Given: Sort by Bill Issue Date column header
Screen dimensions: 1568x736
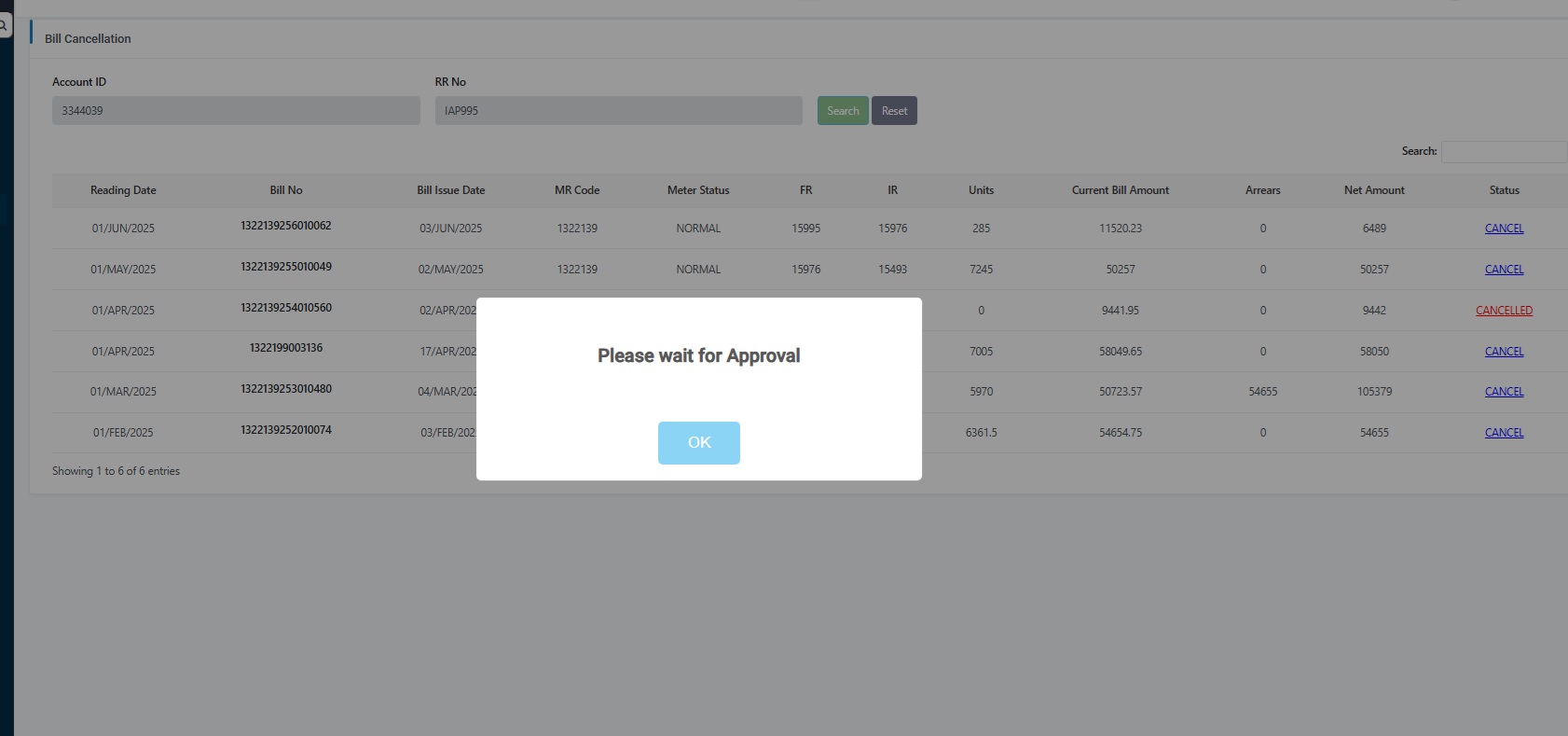Looking at the screenshot, I should coord(451,190).
